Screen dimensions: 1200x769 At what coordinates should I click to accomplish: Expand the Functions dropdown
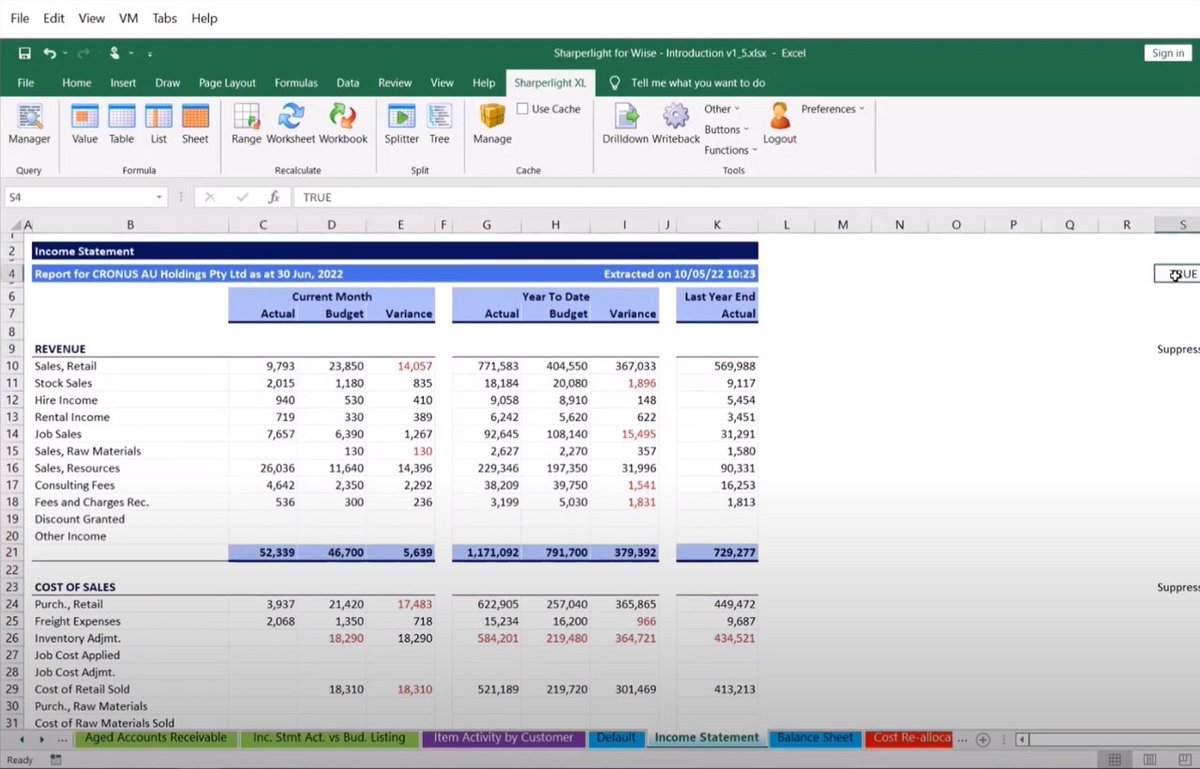pyautogui.click(x=730, y=150)
